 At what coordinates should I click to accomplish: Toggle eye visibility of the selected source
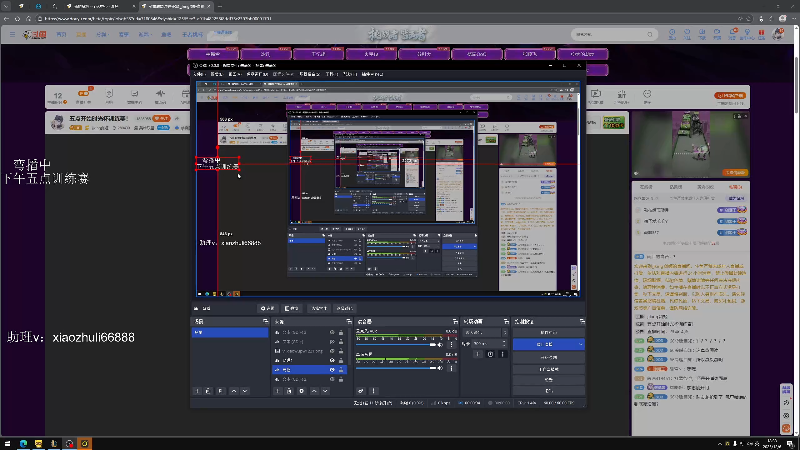(x=332, y=369)
